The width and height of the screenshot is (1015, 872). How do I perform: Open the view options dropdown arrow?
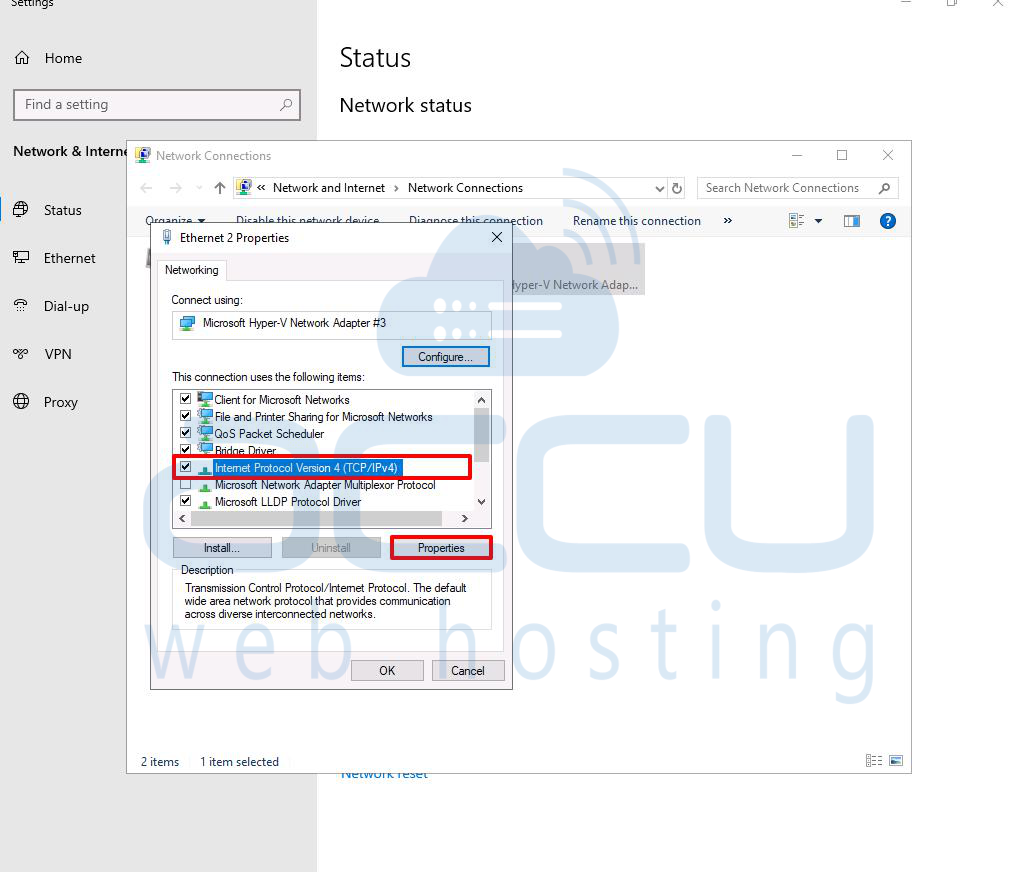[818, 221]
